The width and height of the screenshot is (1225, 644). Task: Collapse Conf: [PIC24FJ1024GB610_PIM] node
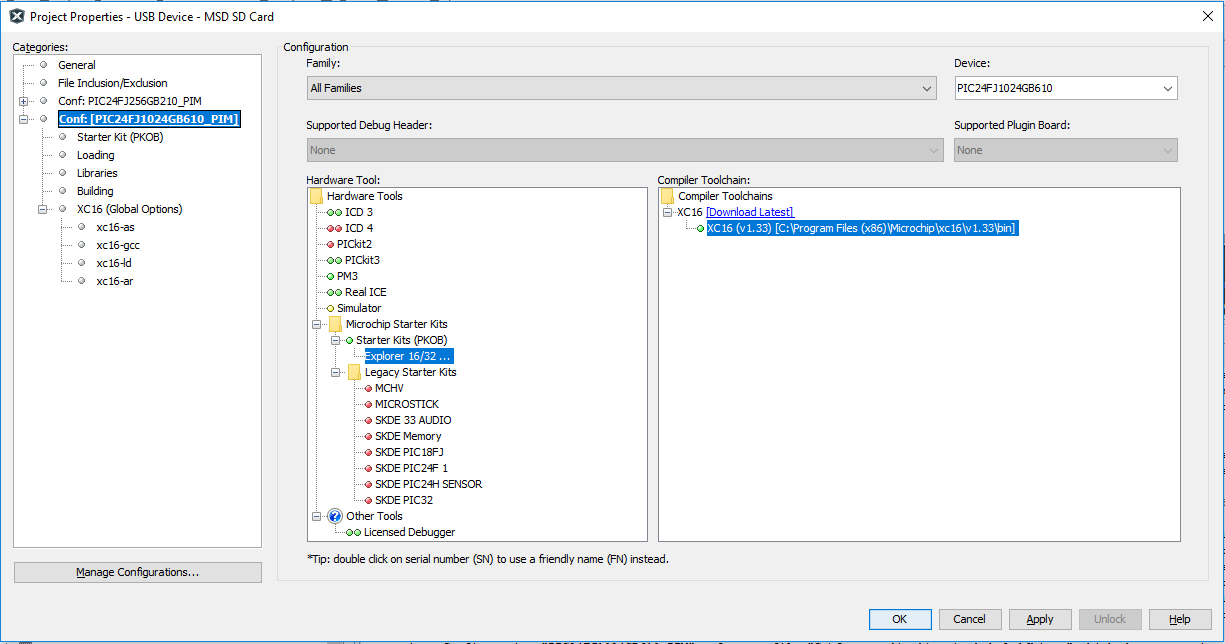pos(23,120)
